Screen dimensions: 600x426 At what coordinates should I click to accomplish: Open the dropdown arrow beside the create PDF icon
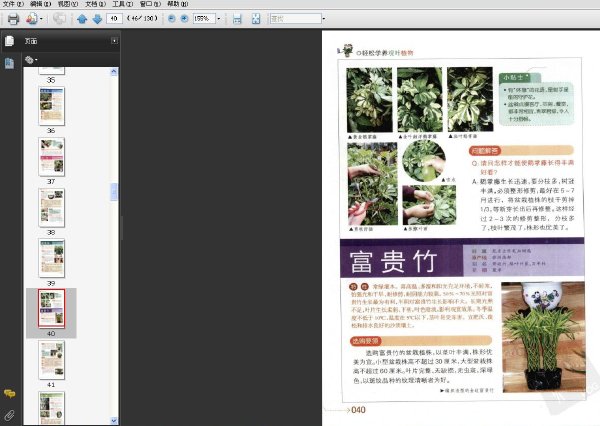click(41, 18)
